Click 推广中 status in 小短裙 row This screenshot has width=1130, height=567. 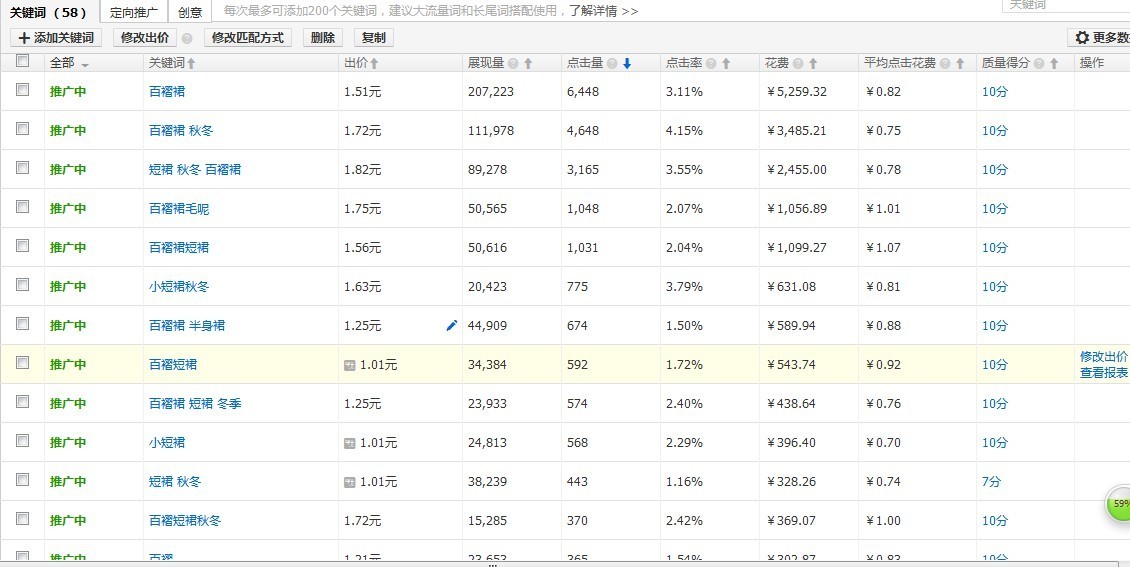coord(68,443)
